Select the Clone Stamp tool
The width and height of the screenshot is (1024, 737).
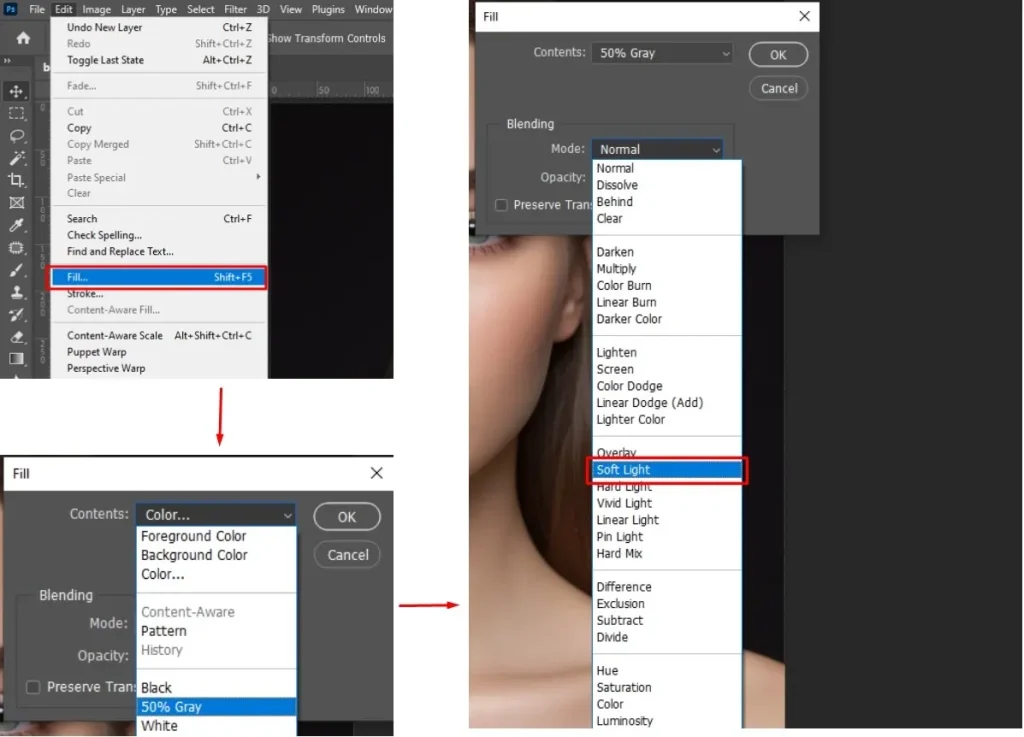[x=16, y=292]
